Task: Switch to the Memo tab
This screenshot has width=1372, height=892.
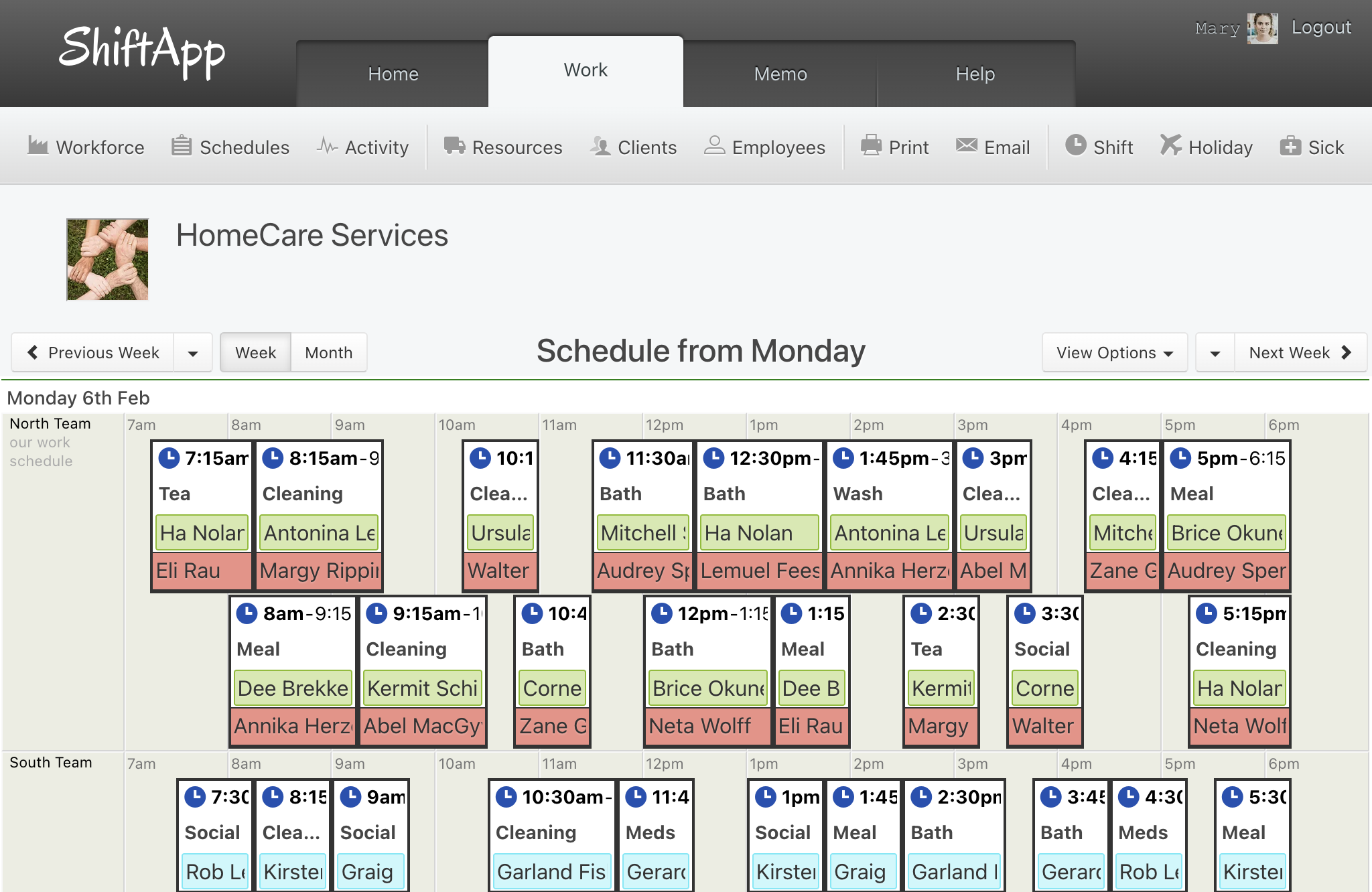Action: [780, 74]
